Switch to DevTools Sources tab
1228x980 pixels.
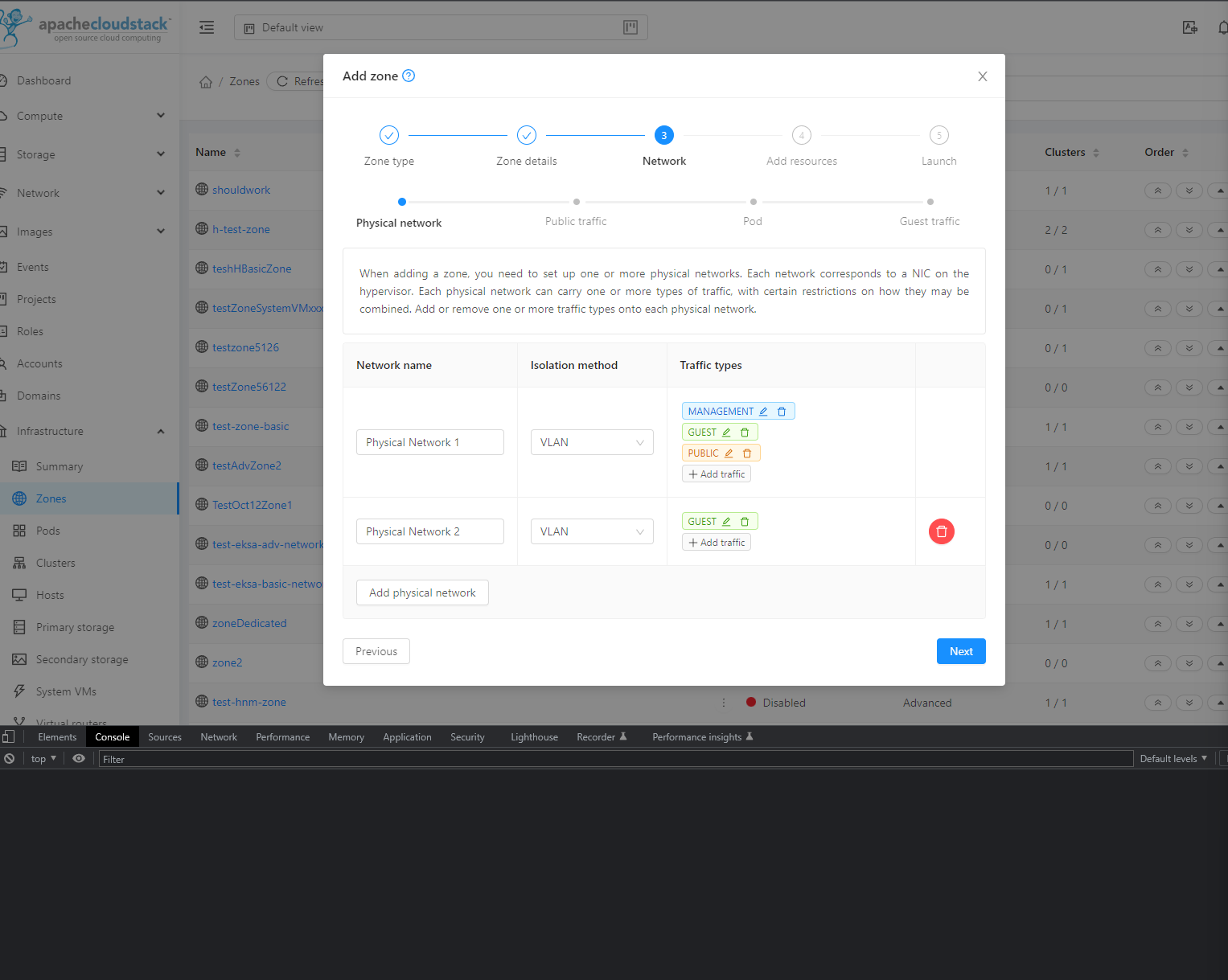[x=165, y=737]
